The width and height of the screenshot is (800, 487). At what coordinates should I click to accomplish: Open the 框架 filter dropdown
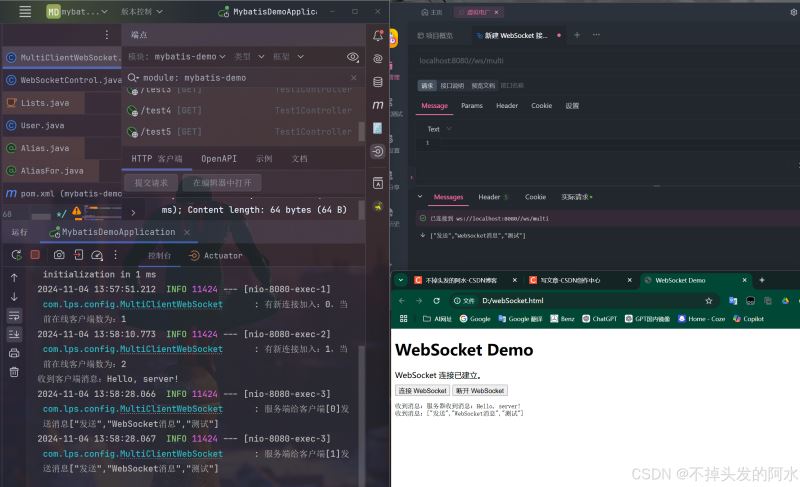pyautogui.click(x=288, y=57)
